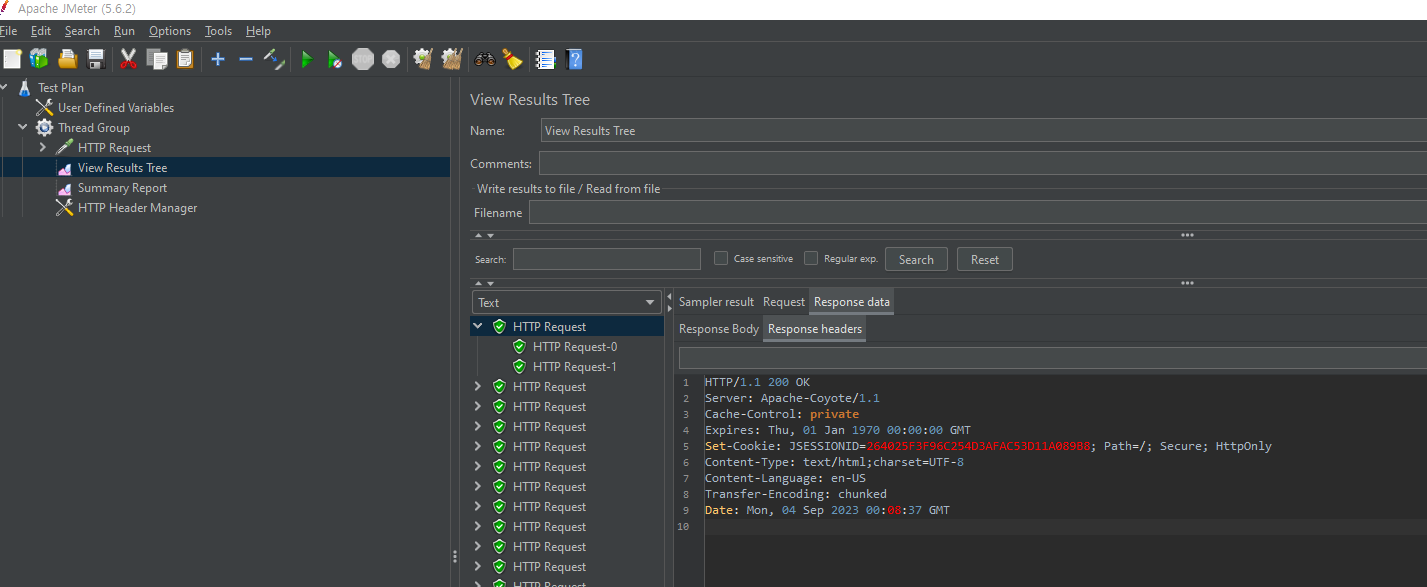Click the 'Server: Apache-Coyote/1.1' line
Viewport: 1427px width, 587px height.
tap(792, 398)
